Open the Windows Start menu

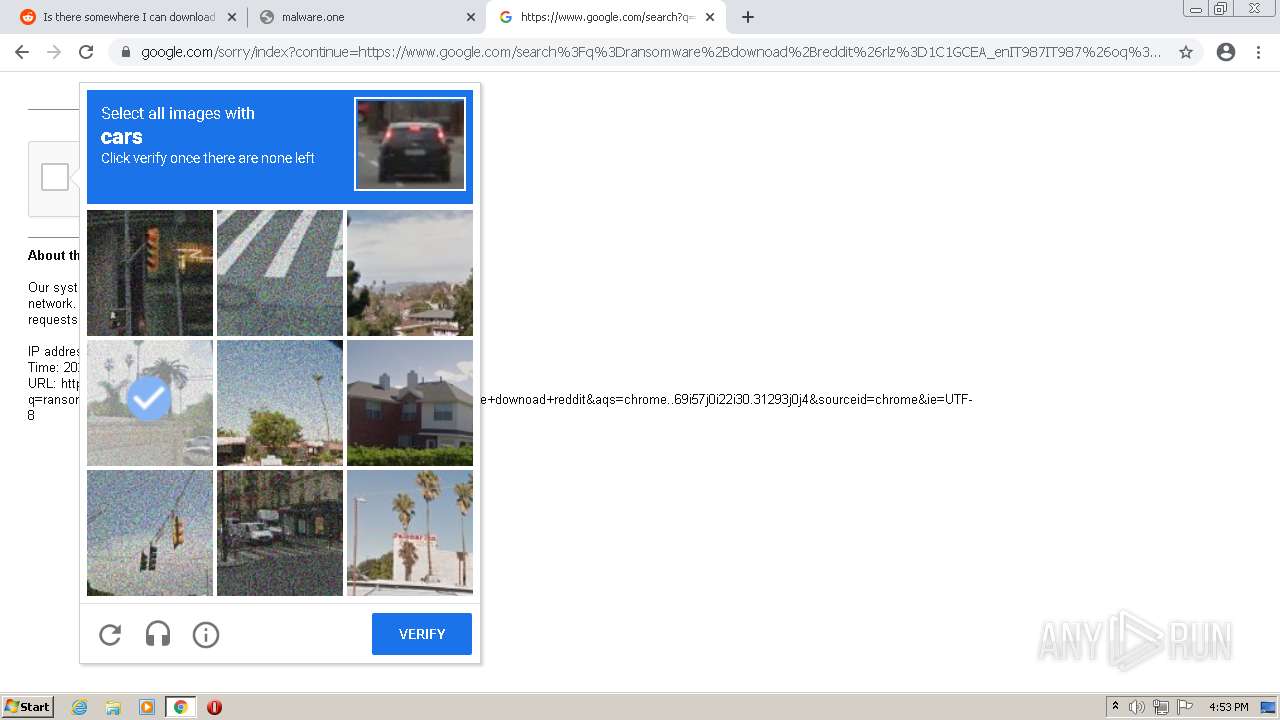pyautogui.click(x=28, y=706)
